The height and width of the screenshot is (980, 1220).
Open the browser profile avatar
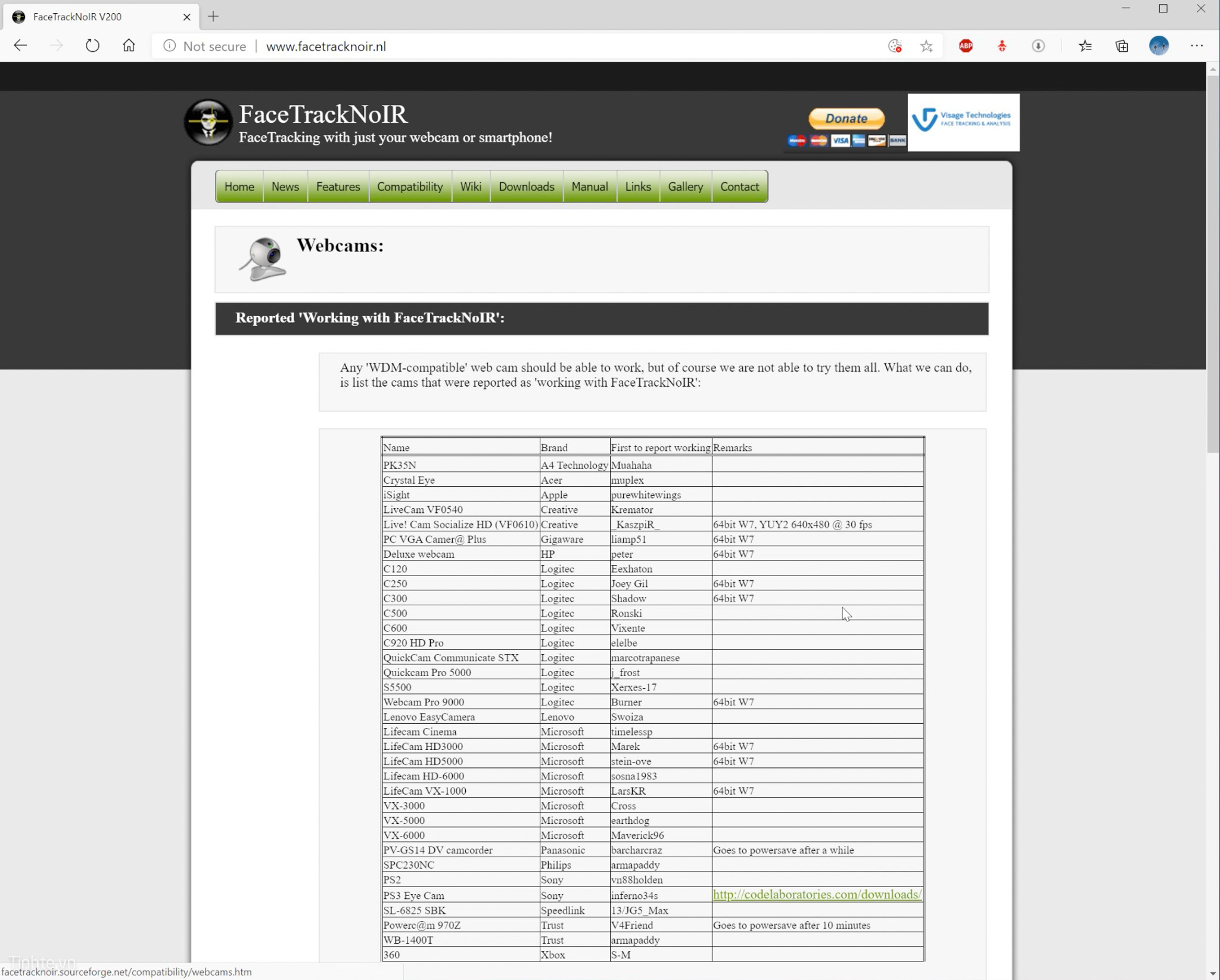click(x=1159, y=46)
